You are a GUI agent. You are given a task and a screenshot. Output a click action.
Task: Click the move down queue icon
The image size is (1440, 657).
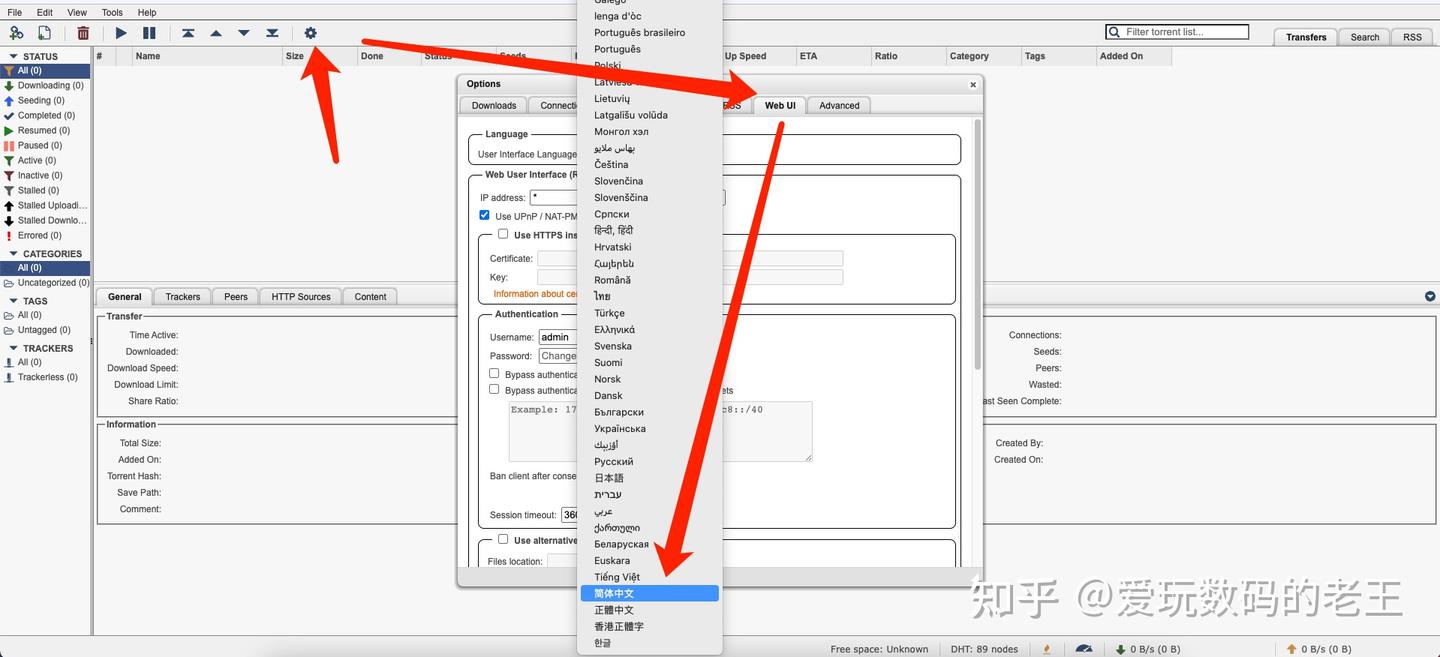click(x=244, y=33)
